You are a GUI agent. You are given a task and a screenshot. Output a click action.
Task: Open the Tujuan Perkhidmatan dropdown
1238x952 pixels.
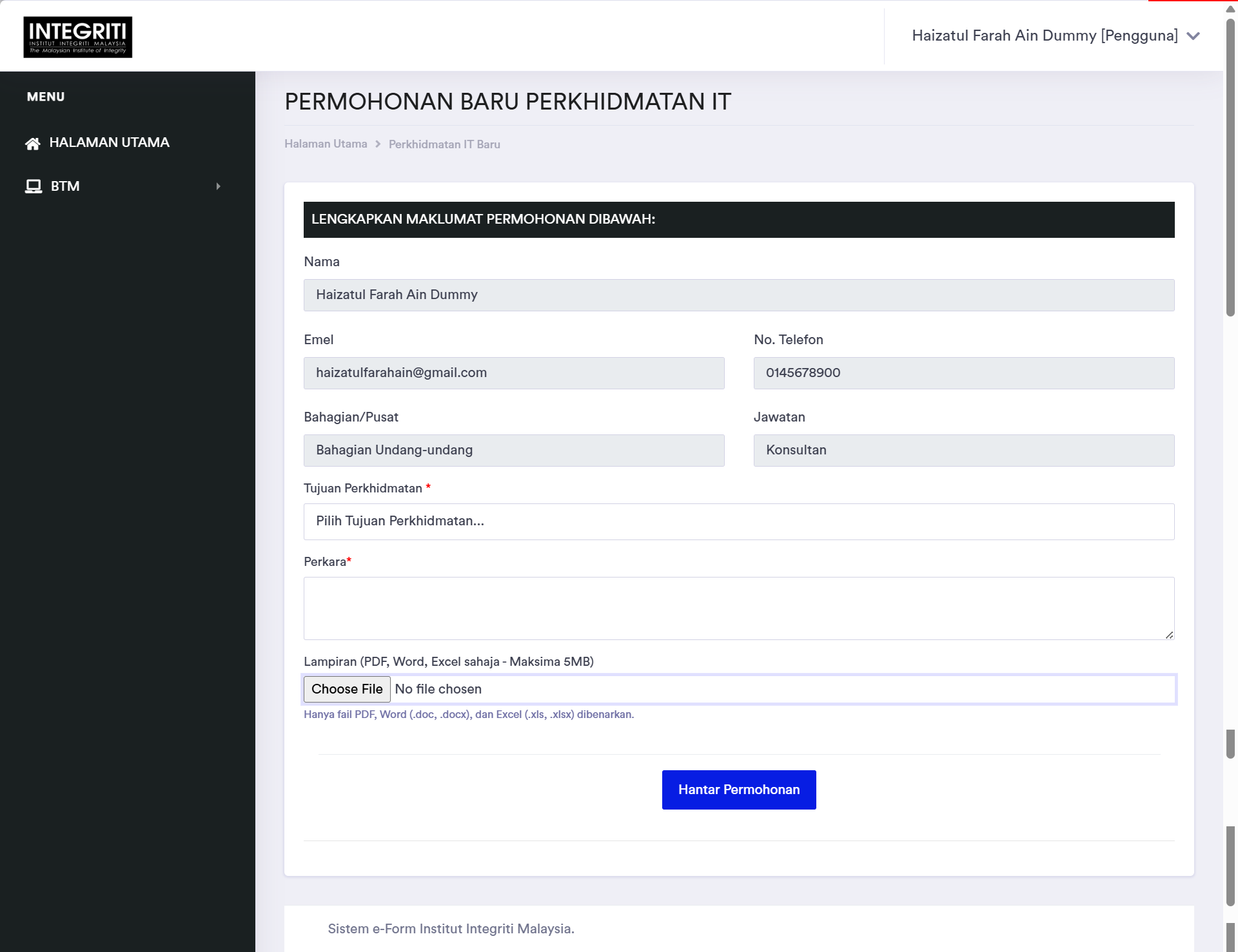tap(738, 521)
